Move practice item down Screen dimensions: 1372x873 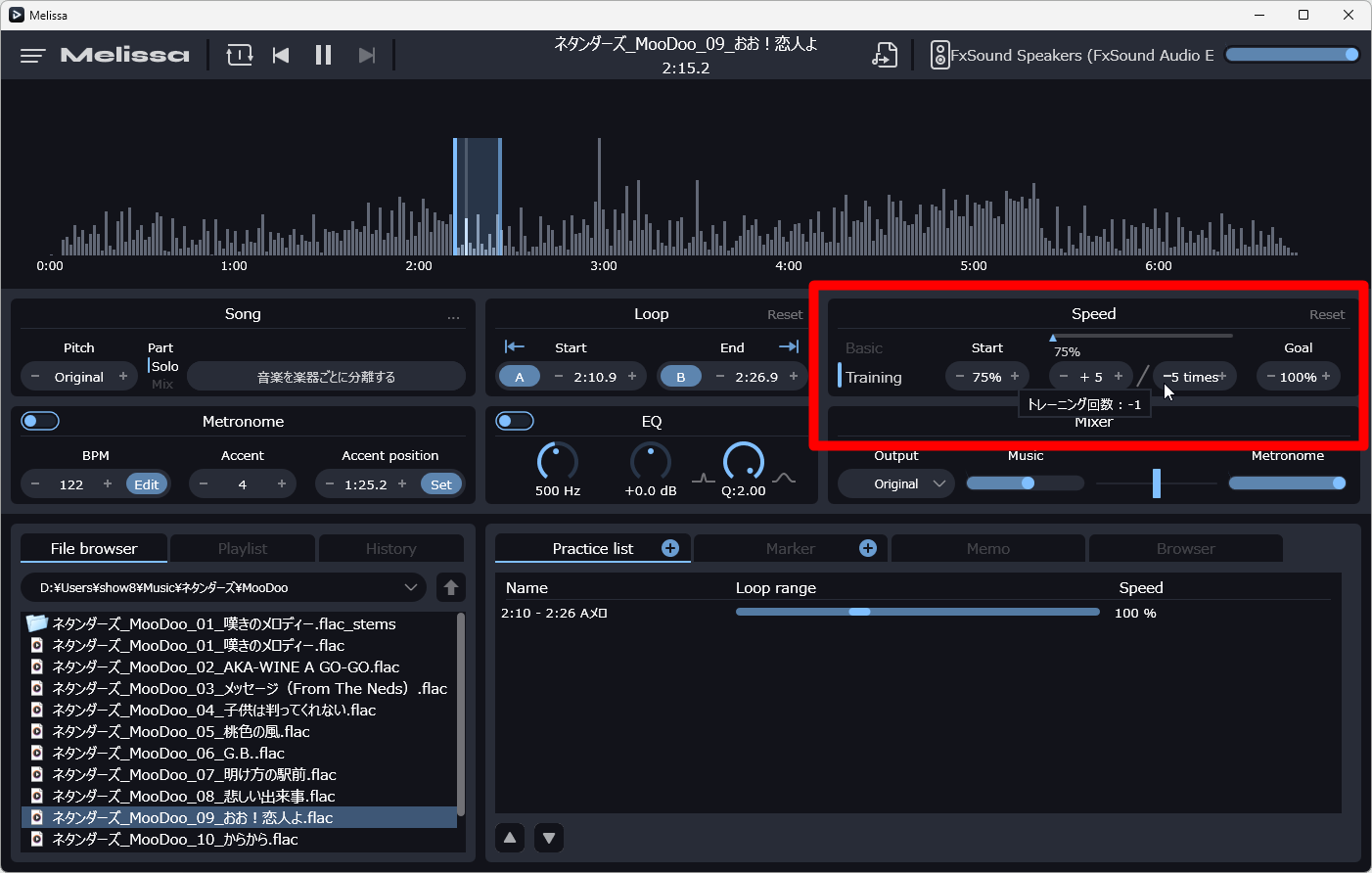coord(549,838)
